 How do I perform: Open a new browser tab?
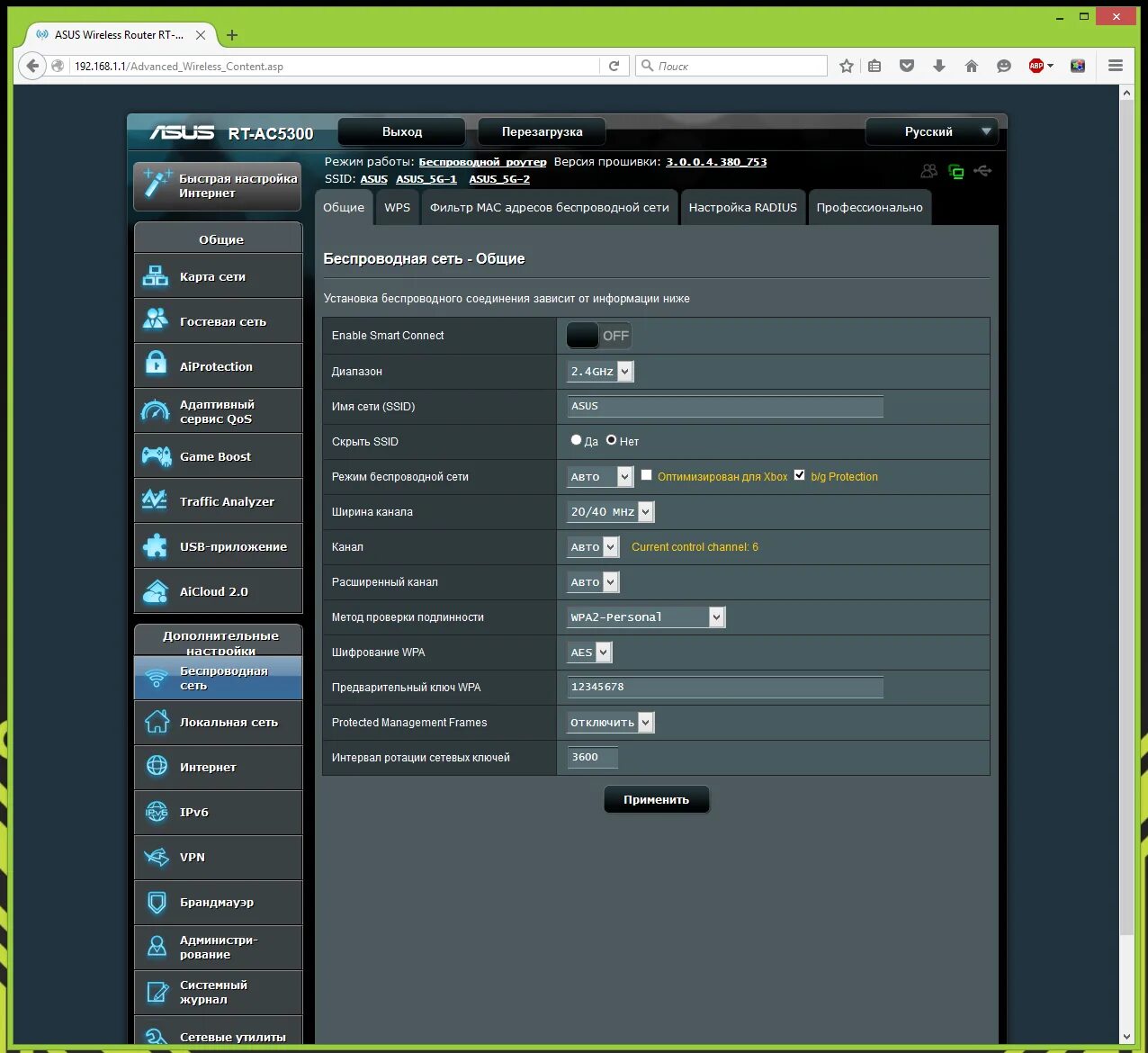tap(232, 35)
